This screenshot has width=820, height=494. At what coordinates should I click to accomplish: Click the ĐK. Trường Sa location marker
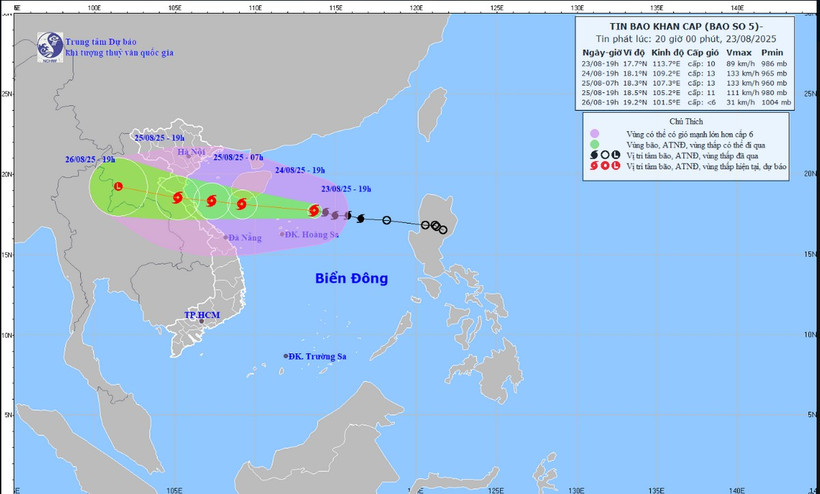[286, 356]
